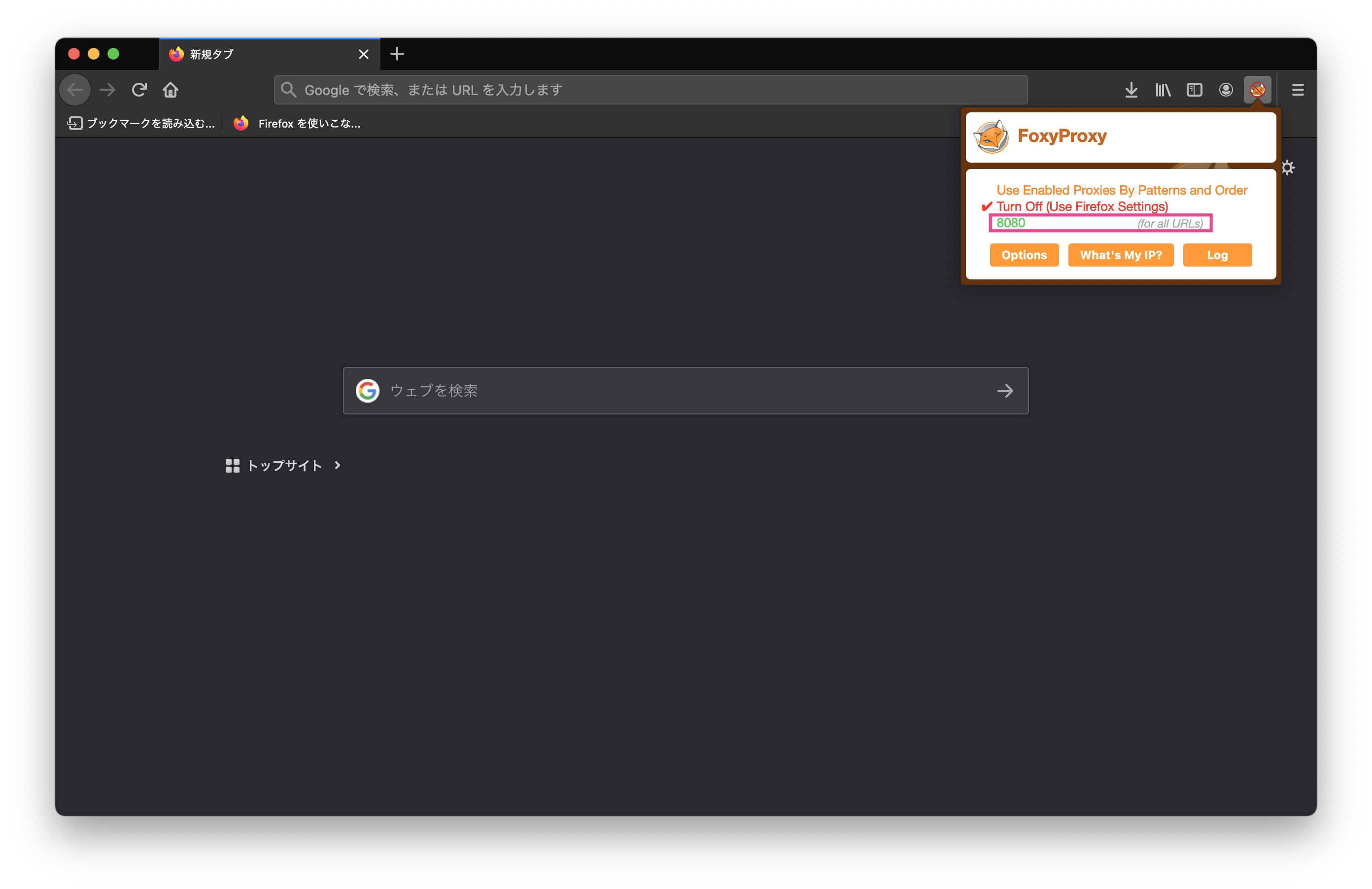The image size is (1372, 889).
Task: Submit web search with arrow button
Action: (1005, 391)
